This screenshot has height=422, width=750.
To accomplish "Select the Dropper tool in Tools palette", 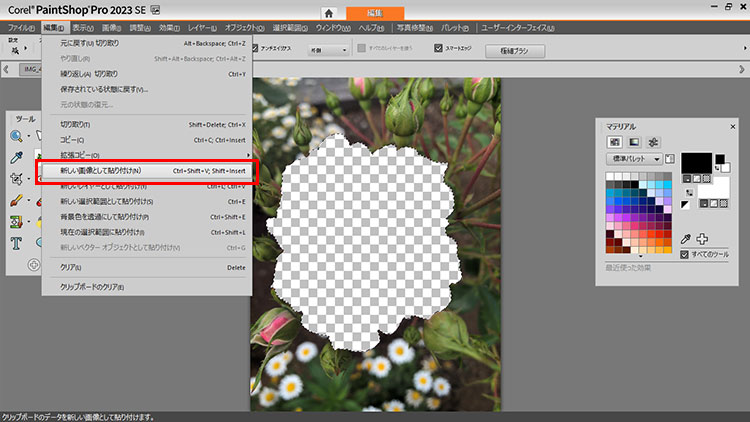I will pyautogui.click(x=17, y=158).
